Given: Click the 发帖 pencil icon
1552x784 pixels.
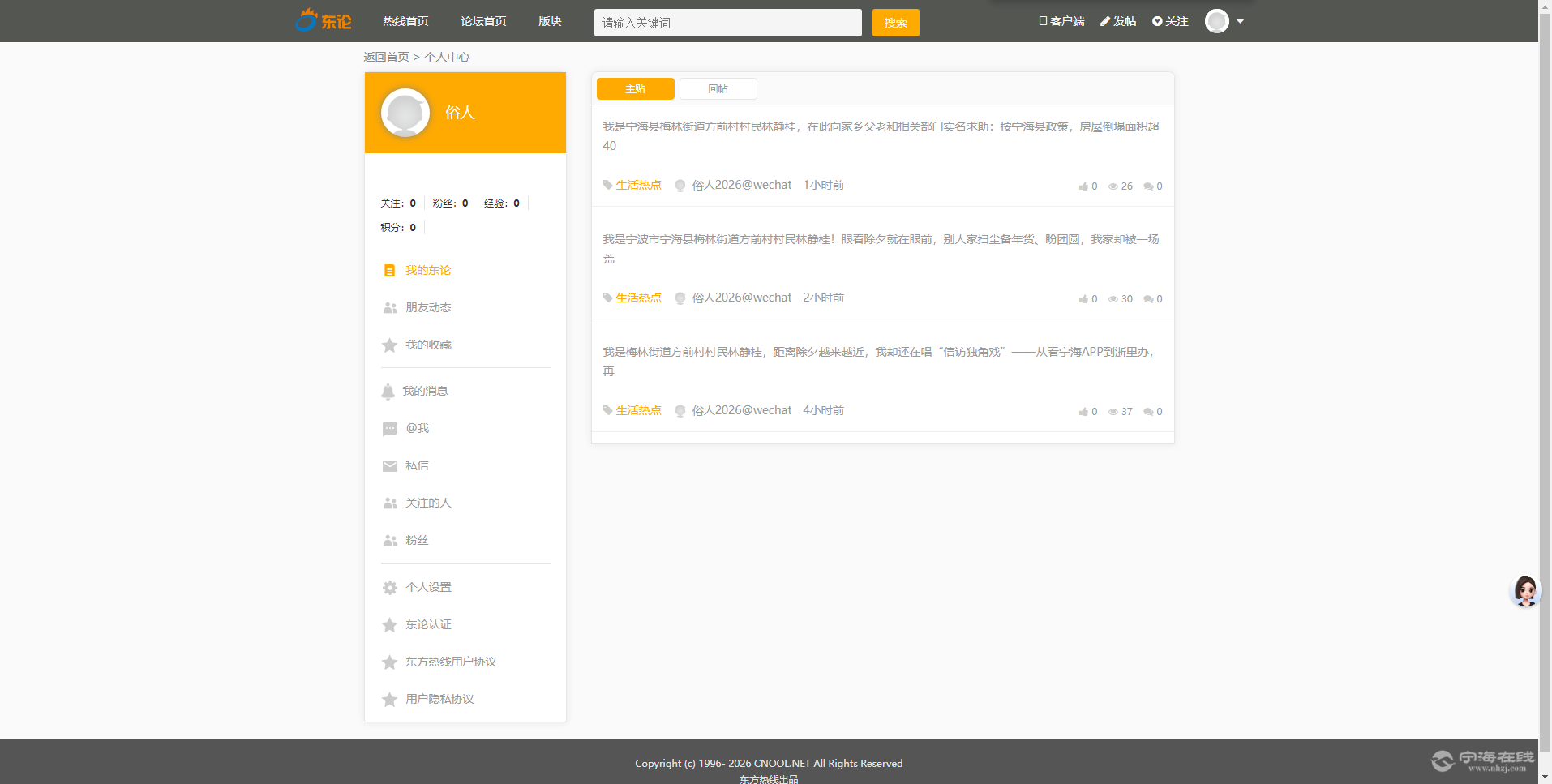Looking at the screenshot, I should click(x=1105, y=22).
